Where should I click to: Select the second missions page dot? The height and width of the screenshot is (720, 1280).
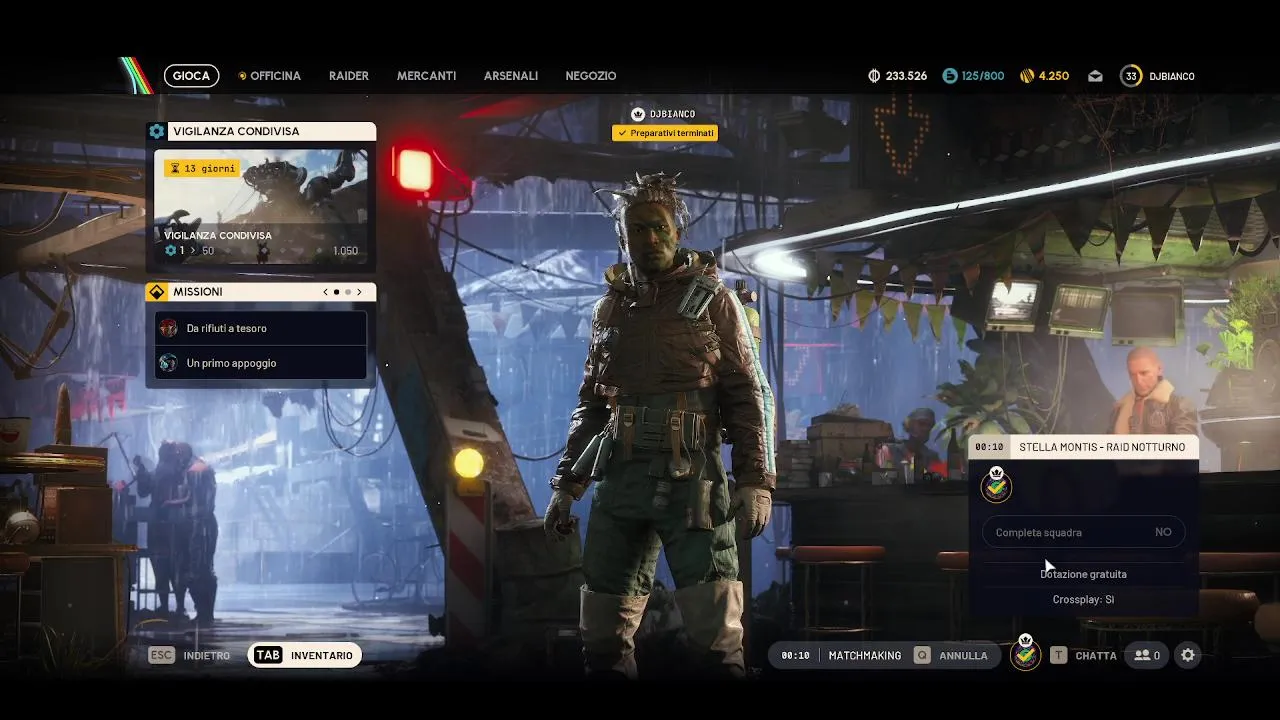tap(347, 292)
